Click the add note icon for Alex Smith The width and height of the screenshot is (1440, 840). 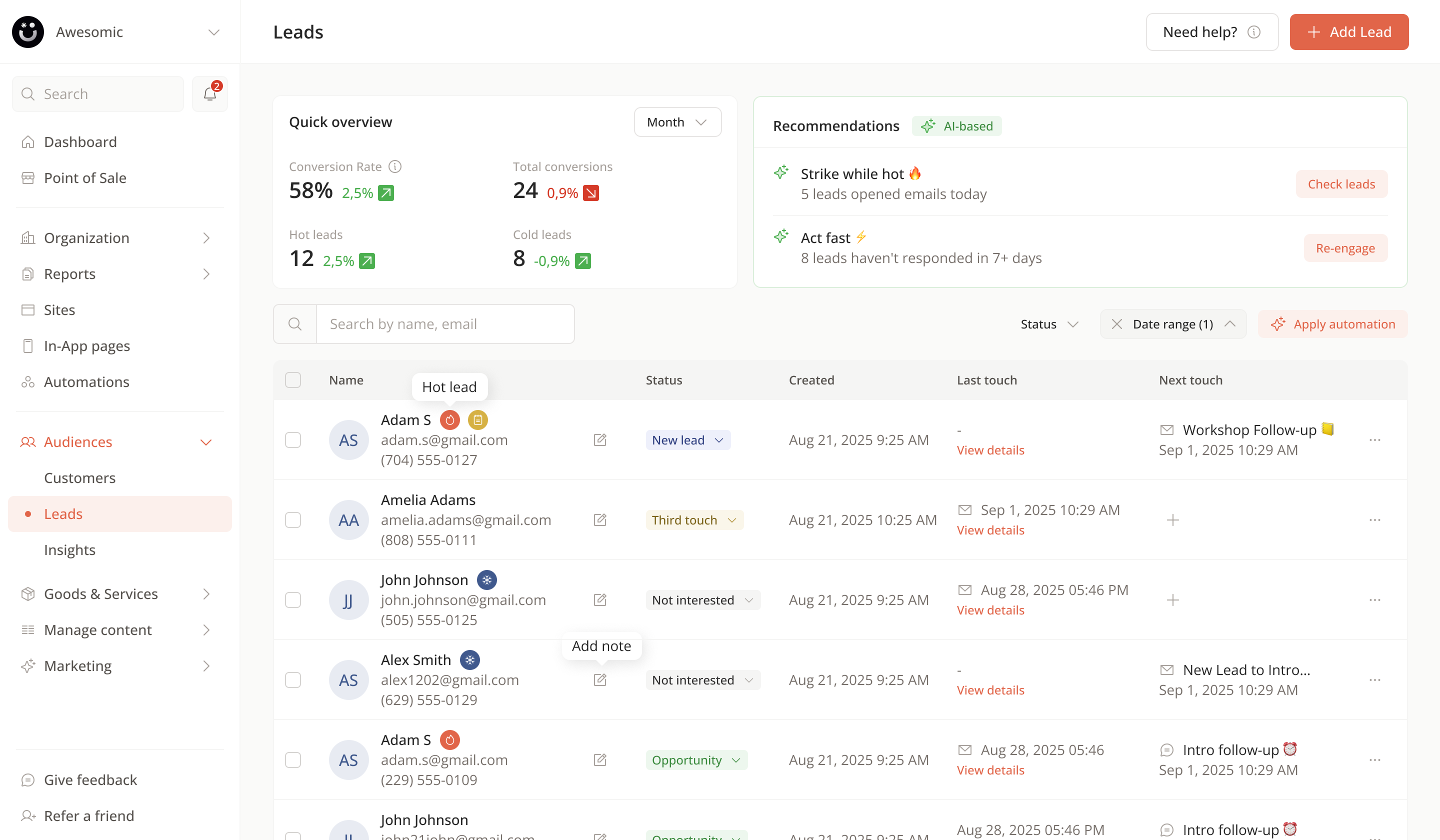click(x=599, y=680)
